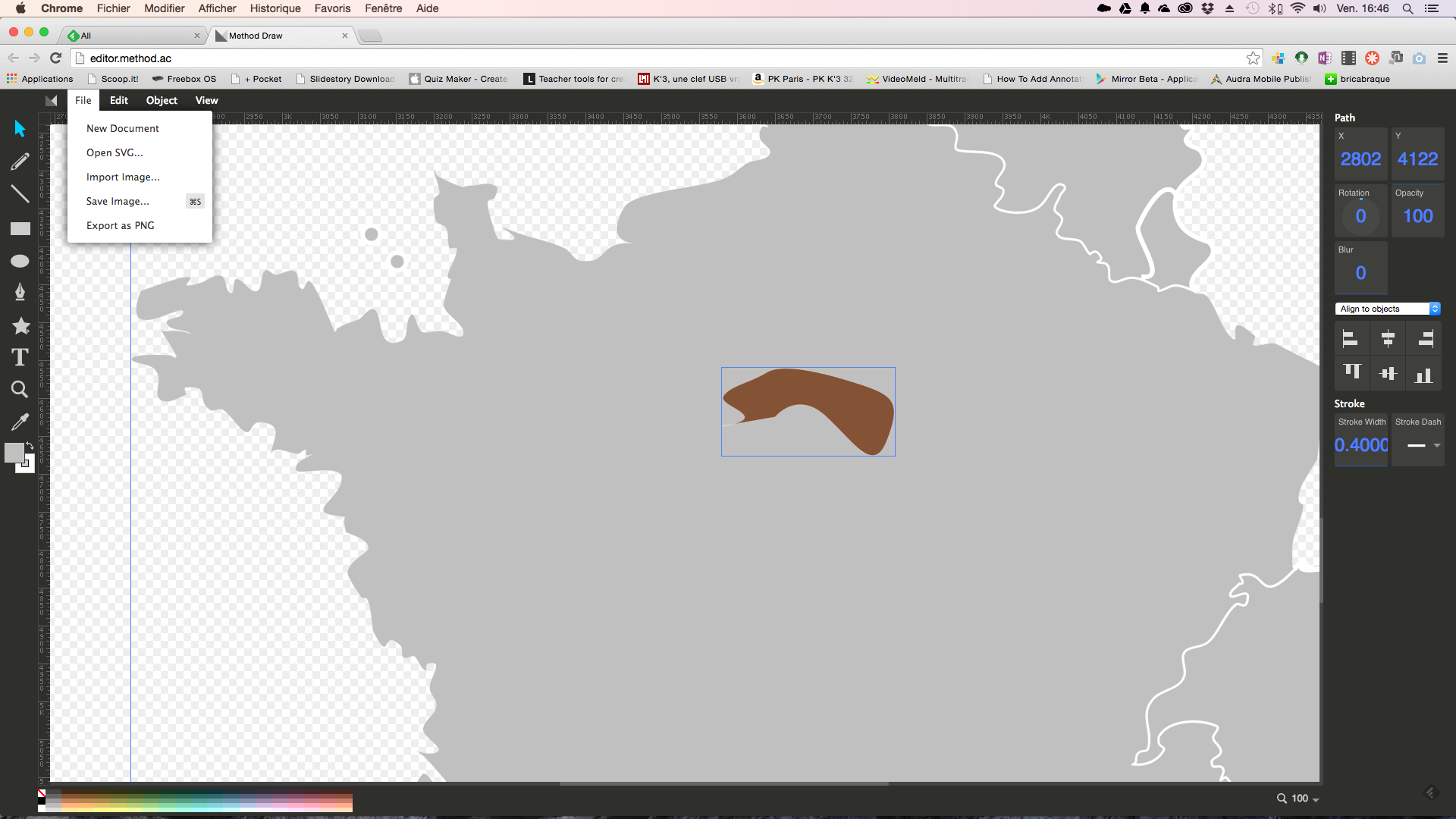Click the Wi-Fi status icon
The height and width of the screenshot is (819, 1456).
point(1298,8)
